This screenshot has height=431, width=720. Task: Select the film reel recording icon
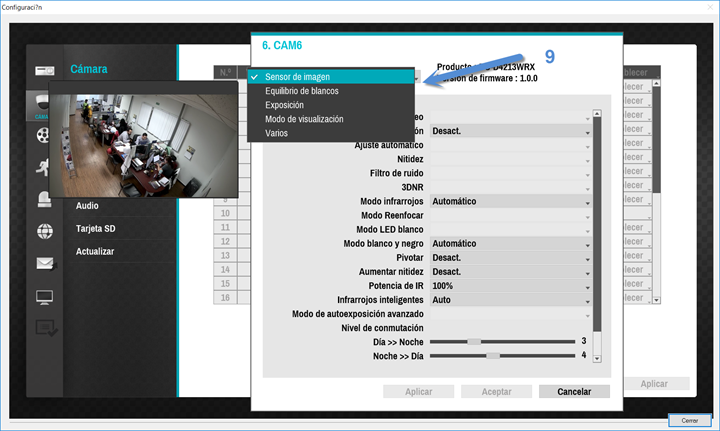click(43, 135)
